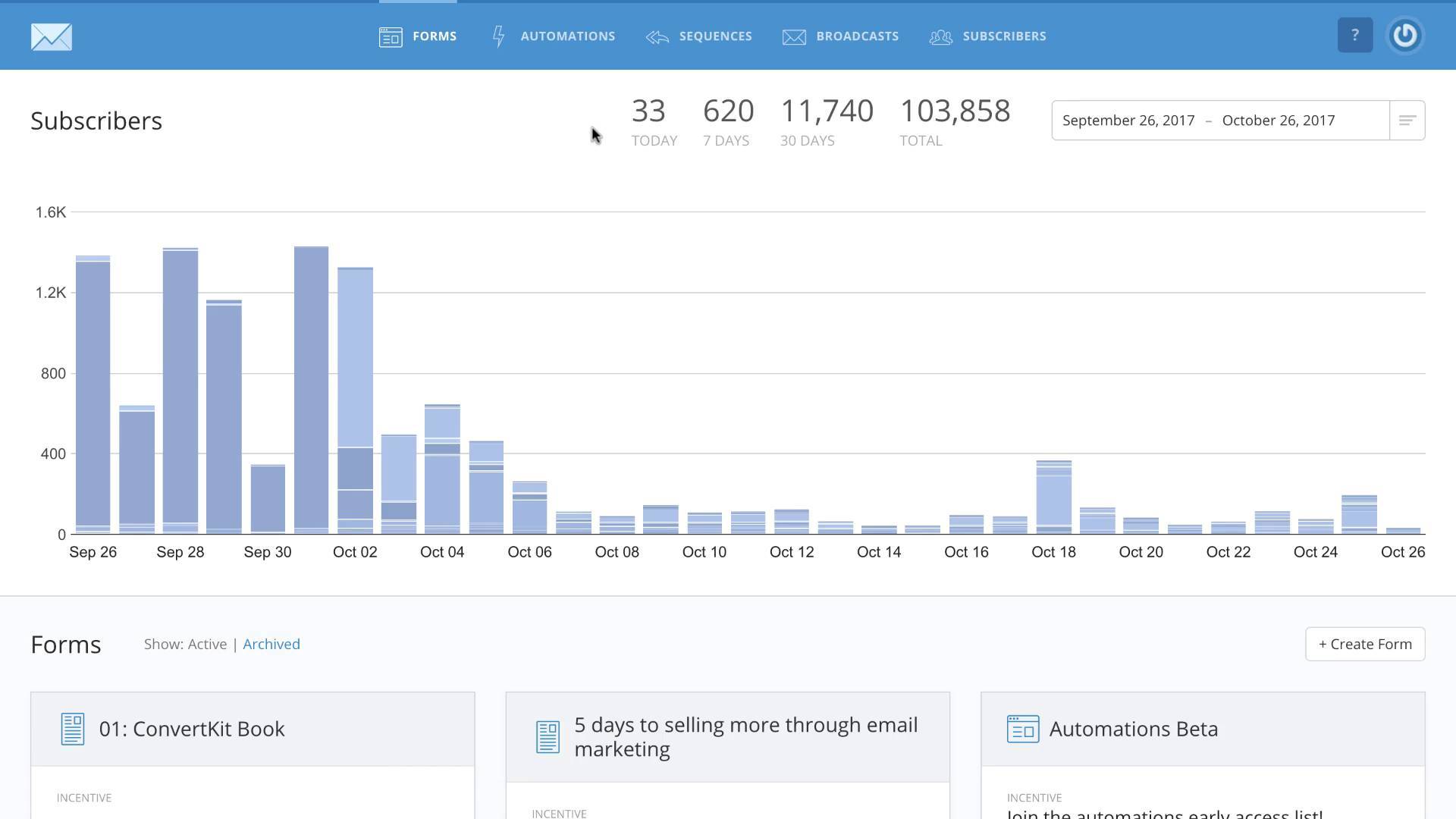Image resolution: width=1456 pixels, height=819 pixels.
Task: Open Subscribers via the people icon
Action: tap(940, 36)
